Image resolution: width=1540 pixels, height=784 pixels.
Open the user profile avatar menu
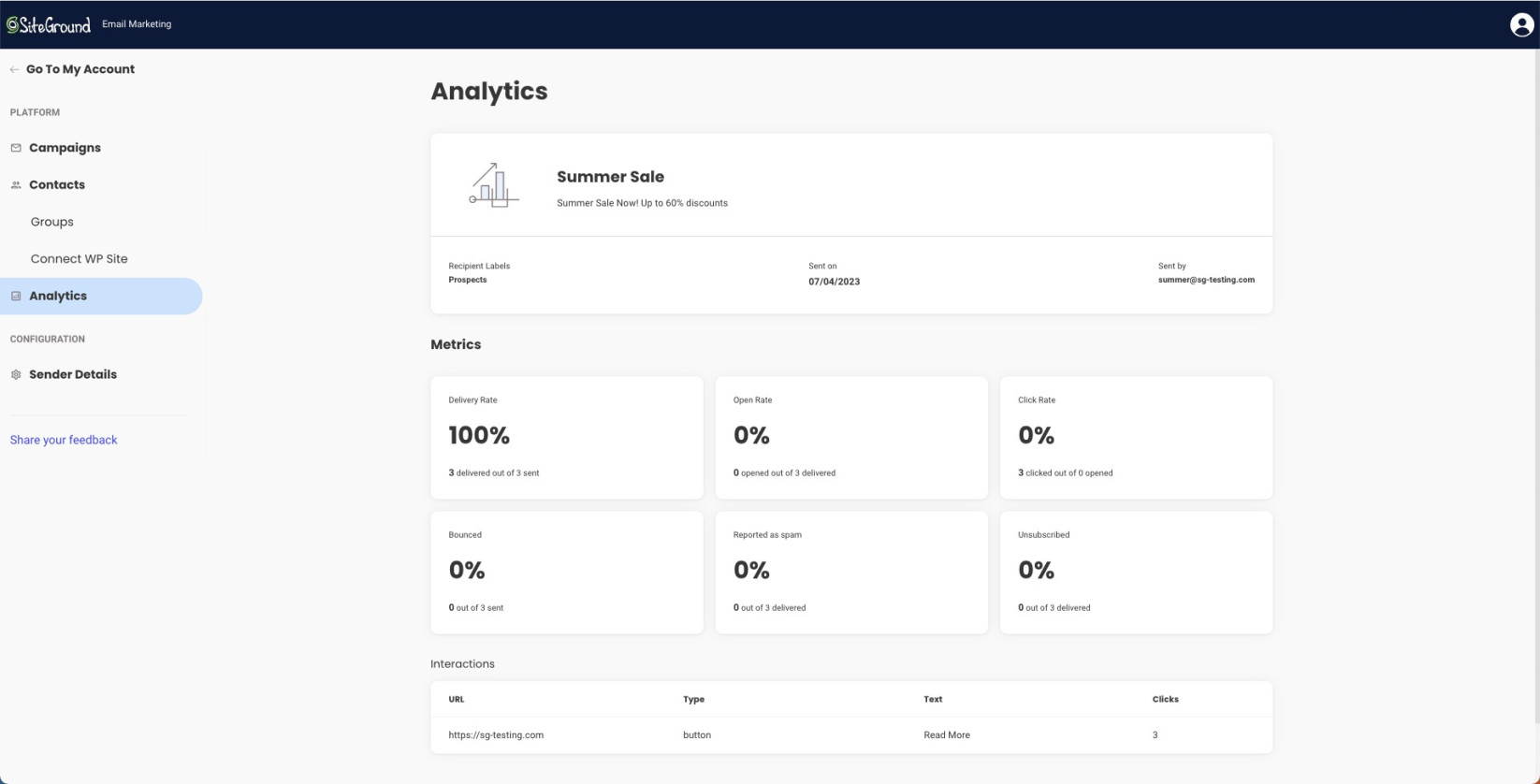click(1521, 25)
